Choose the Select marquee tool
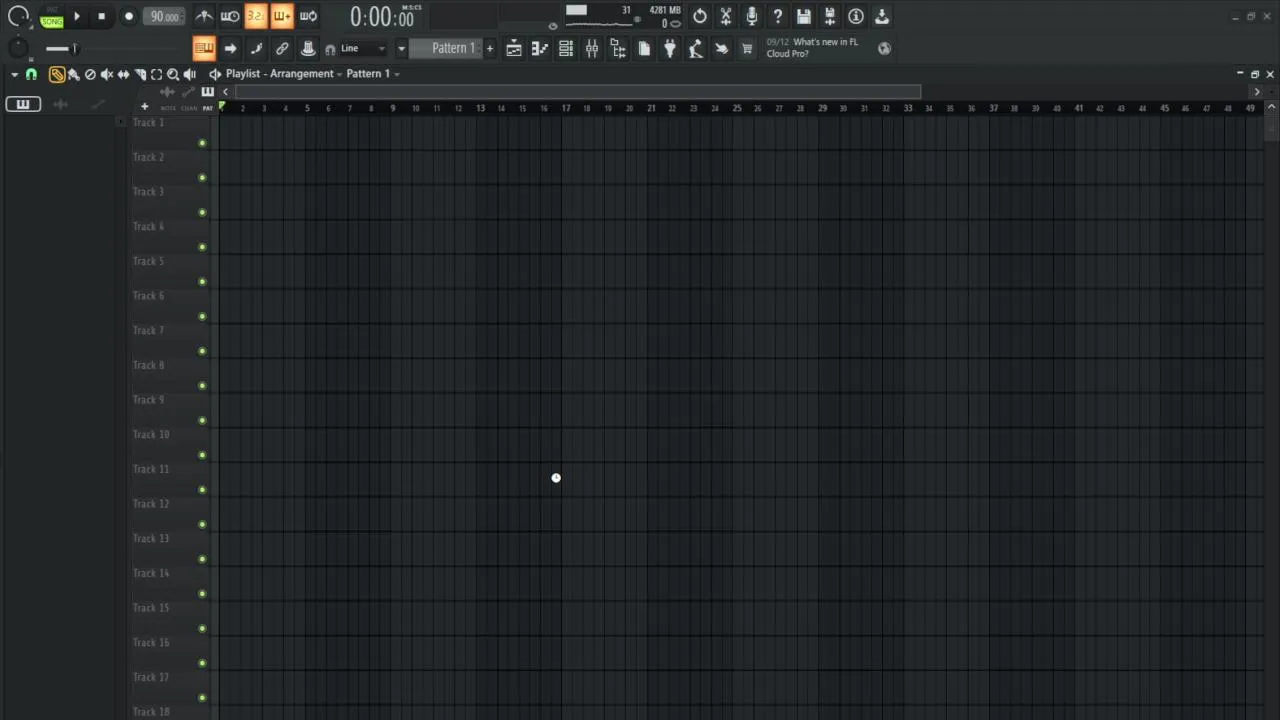 point(156,74)
